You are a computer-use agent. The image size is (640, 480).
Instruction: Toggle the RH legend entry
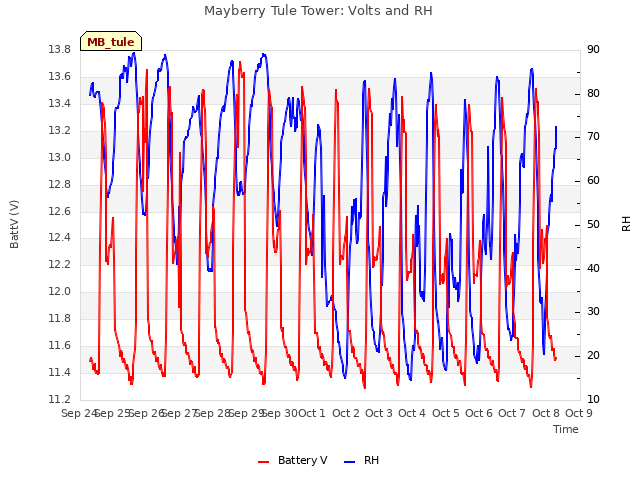pyautogui.click(x=362, y=460)
